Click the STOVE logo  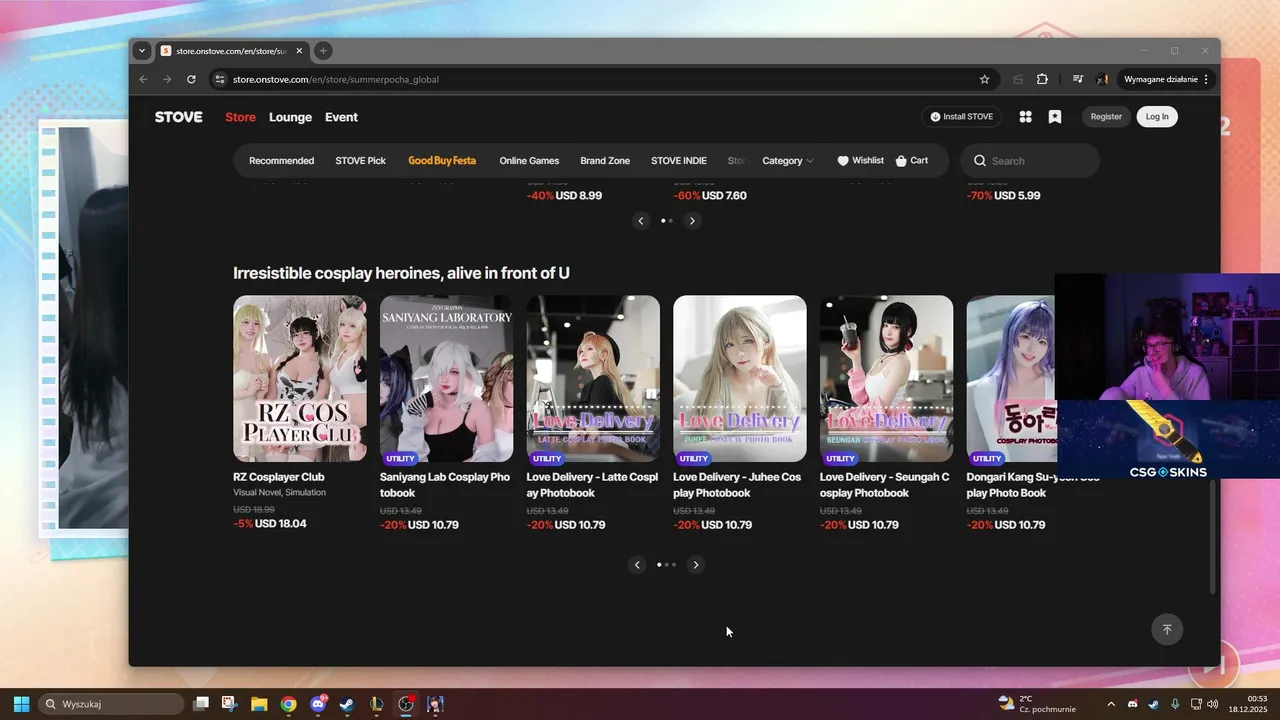(x=179, y=117)
